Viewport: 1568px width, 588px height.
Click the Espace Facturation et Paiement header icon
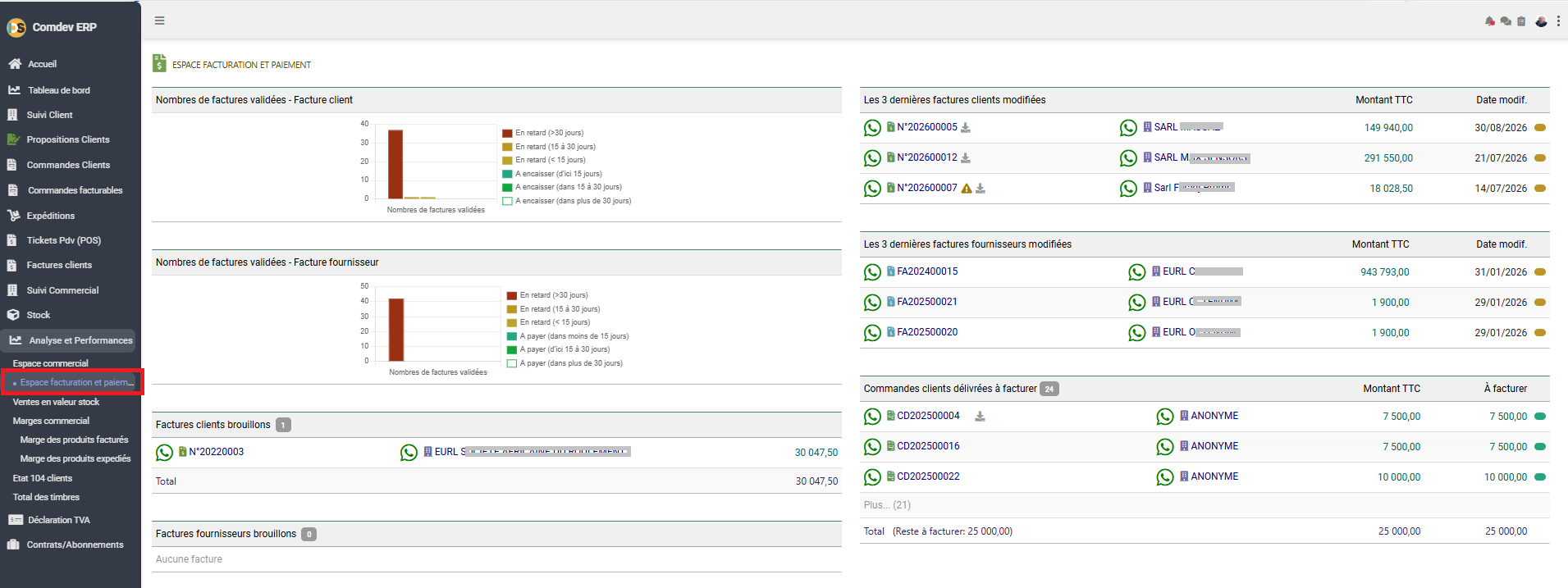[x=159, y=63]
